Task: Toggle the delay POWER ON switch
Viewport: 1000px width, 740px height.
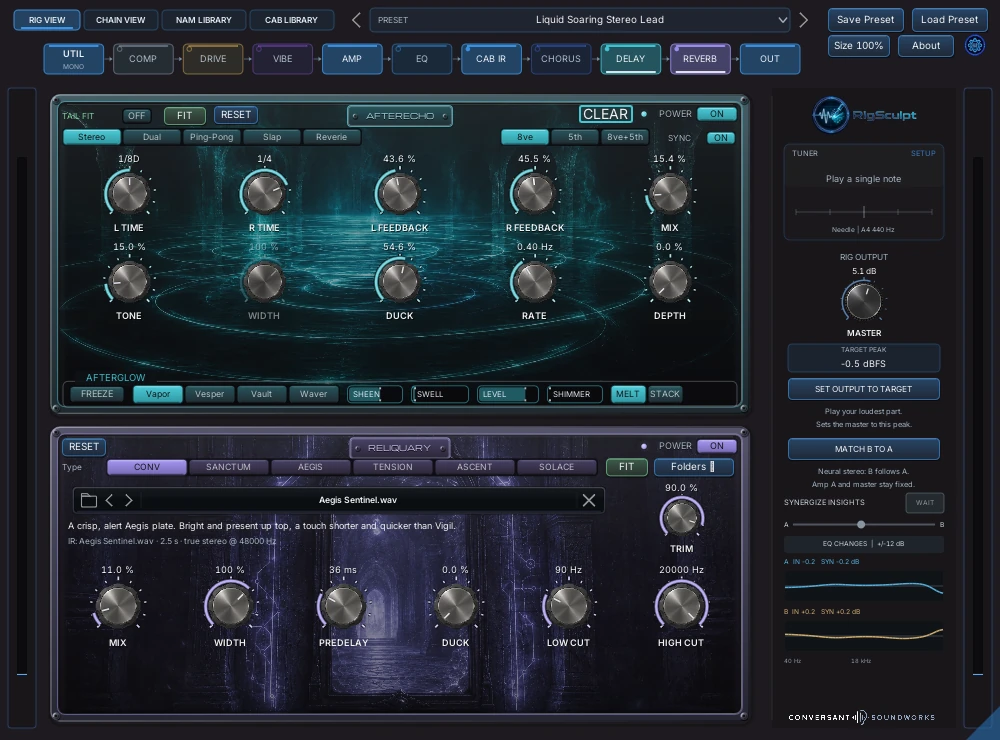Action: coord(717,114)
